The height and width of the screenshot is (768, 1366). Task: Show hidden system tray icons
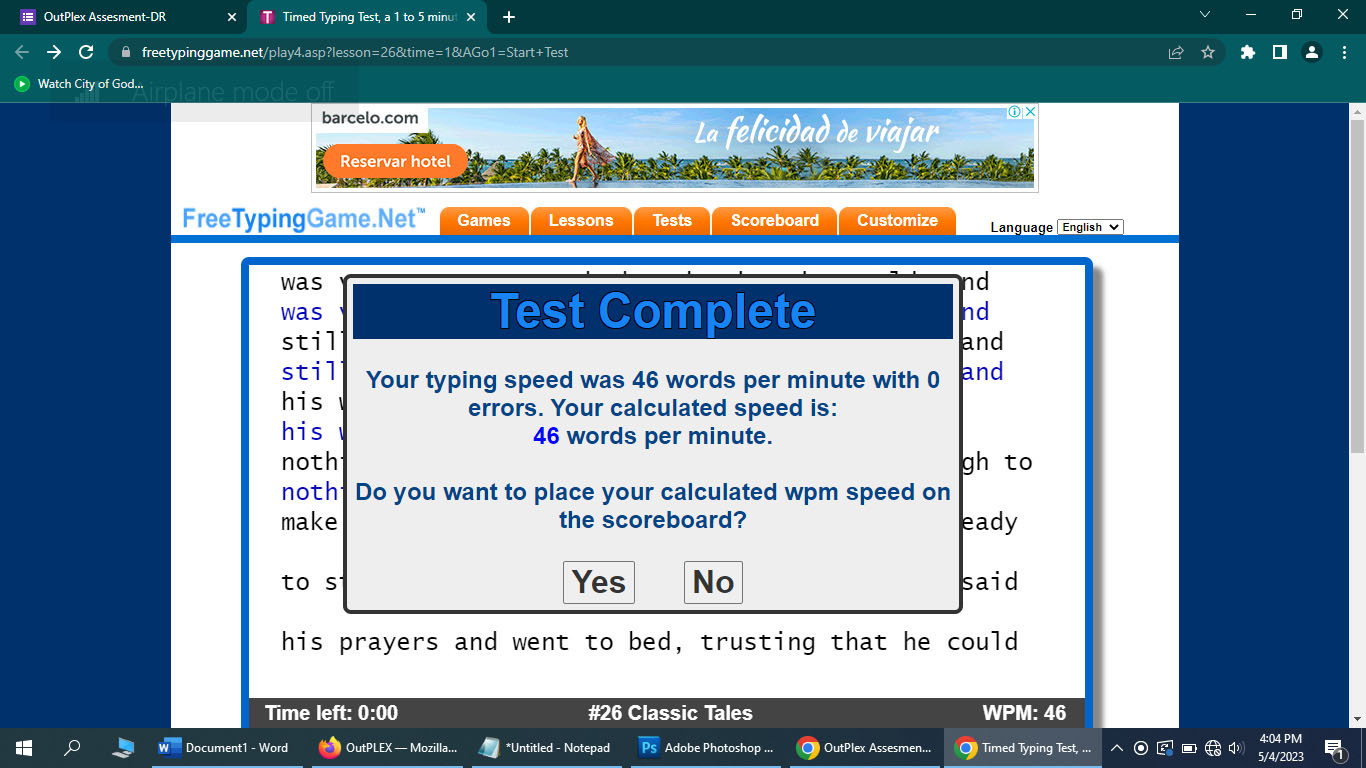1117,748
